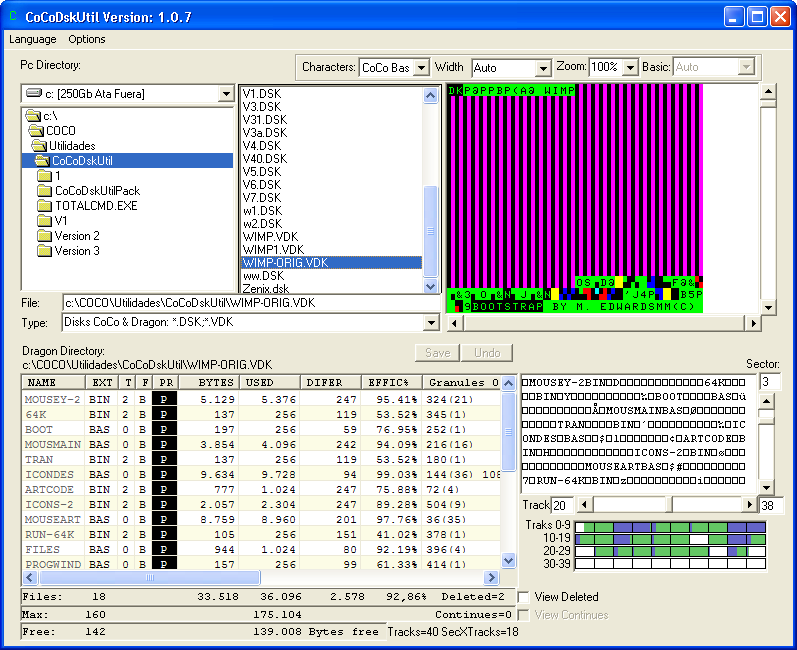Click the 10-19 track granule map row
Image resolution: width=797 pixels, height=650 pixels.
(670, 539)
